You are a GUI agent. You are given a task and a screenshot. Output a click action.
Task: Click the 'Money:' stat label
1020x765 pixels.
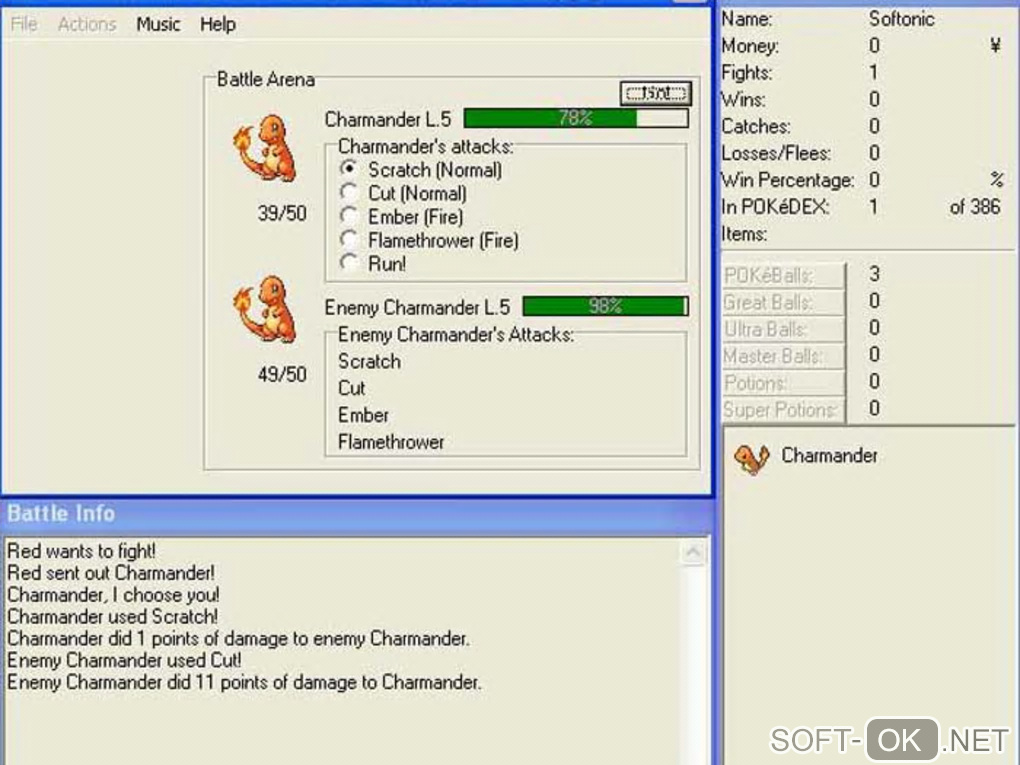pos(750,46)
